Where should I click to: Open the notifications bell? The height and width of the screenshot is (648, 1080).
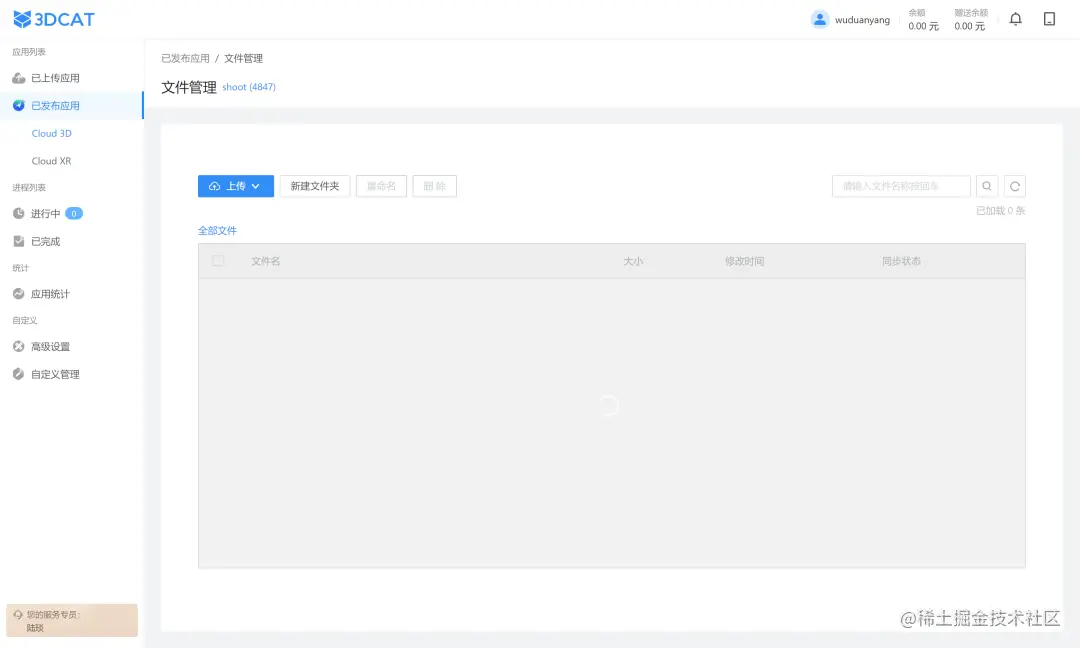click(x=1015, y=19)
